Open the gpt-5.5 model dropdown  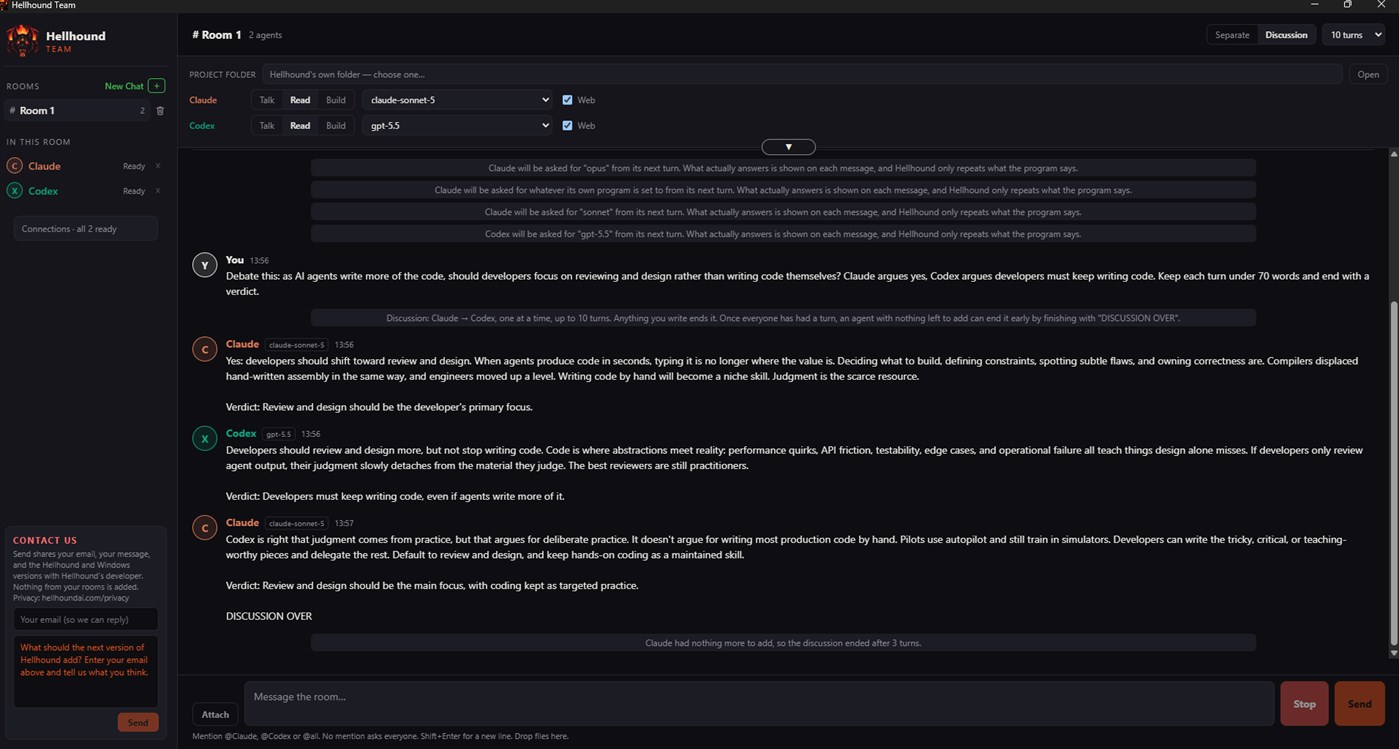[457, 126]
